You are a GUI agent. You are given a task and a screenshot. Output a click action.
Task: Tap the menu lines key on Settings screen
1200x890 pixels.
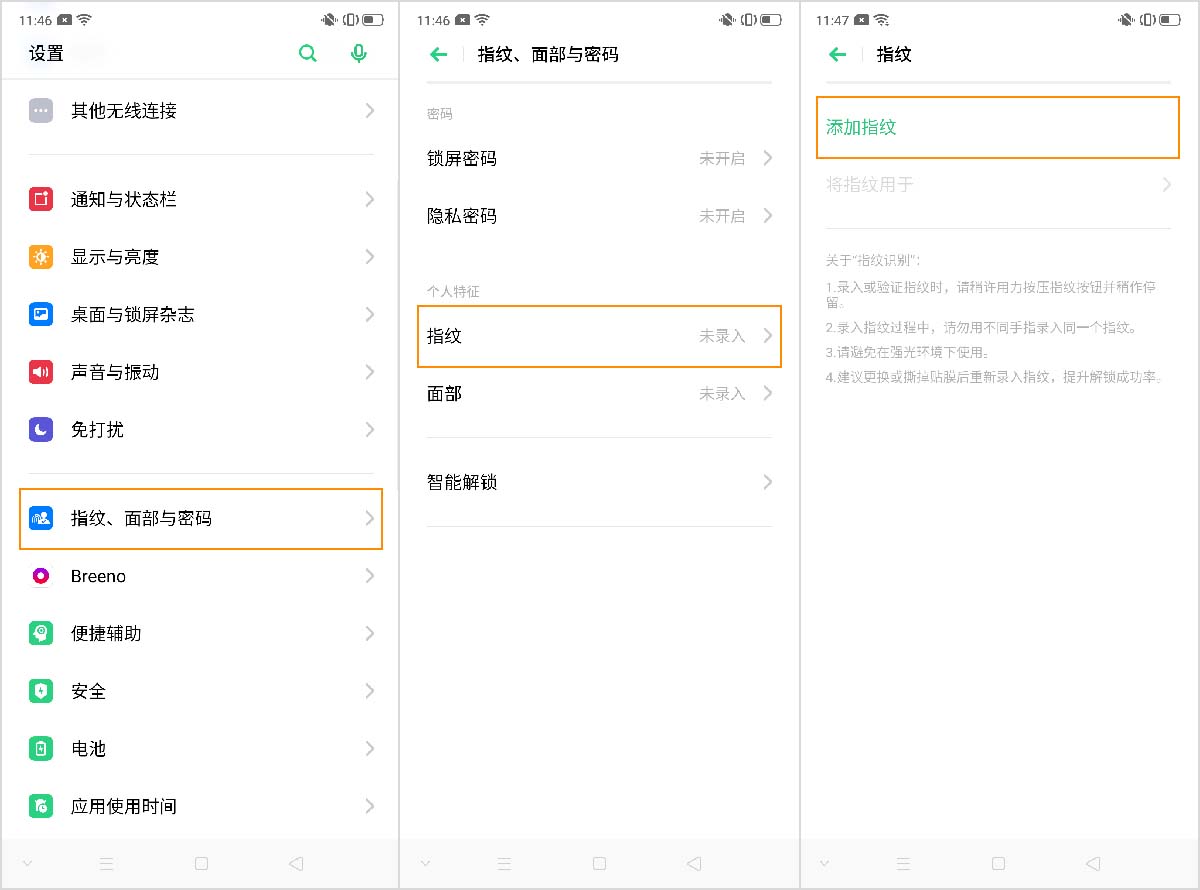(x=107, y=863)
